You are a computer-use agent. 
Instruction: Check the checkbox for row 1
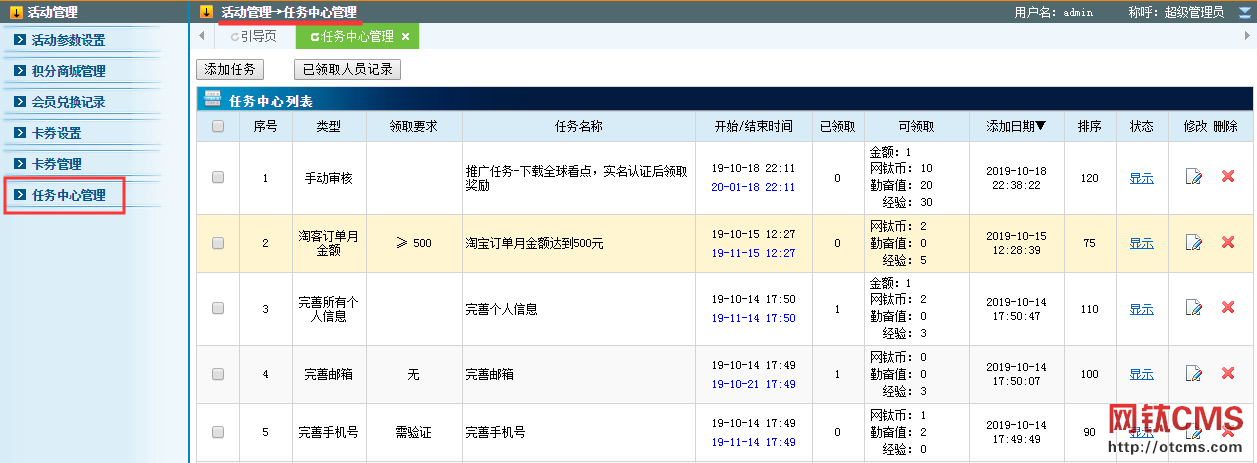(x=218, y=178)
